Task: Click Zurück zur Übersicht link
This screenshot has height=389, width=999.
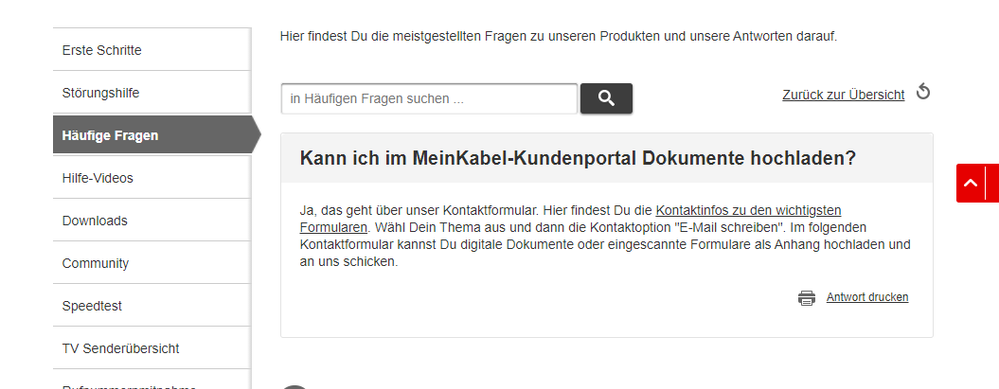Action: (x=843, y=95)
